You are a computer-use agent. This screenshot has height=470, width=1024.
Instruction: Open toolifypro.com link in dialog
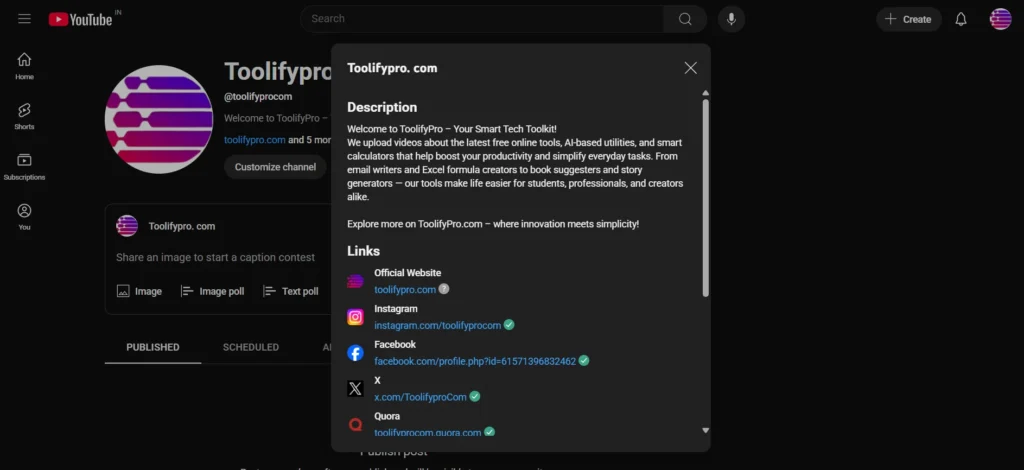click(405, 289)
